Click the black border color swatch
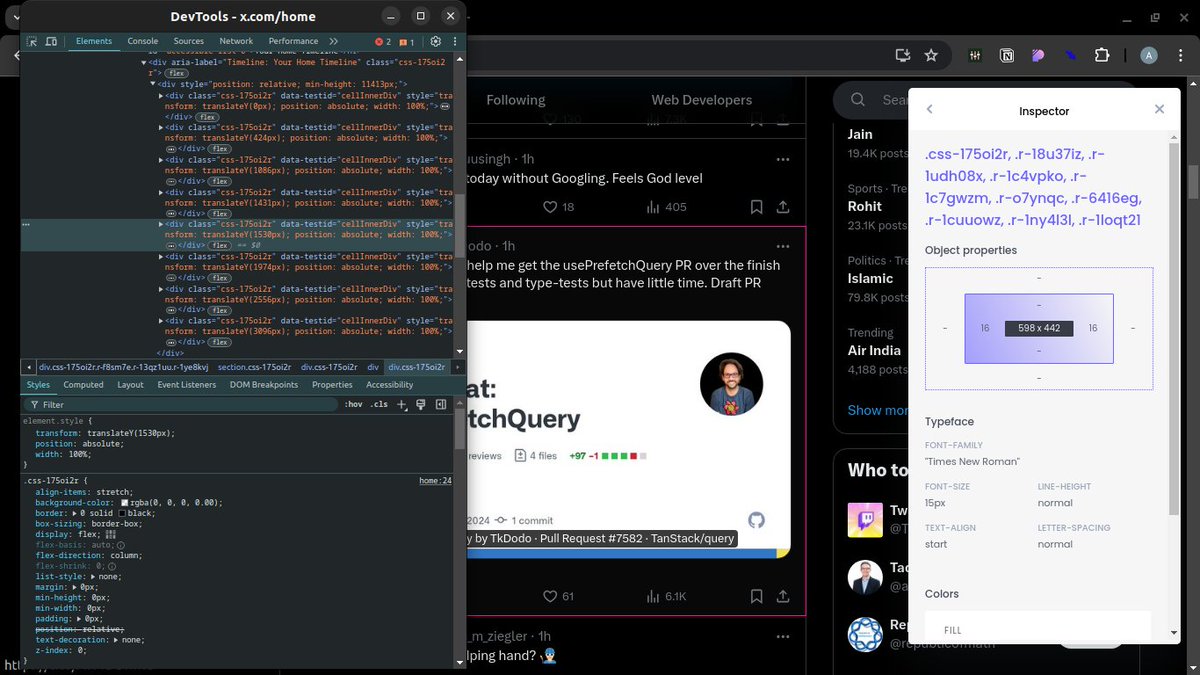1200x675 pixels. click(122, 513)
